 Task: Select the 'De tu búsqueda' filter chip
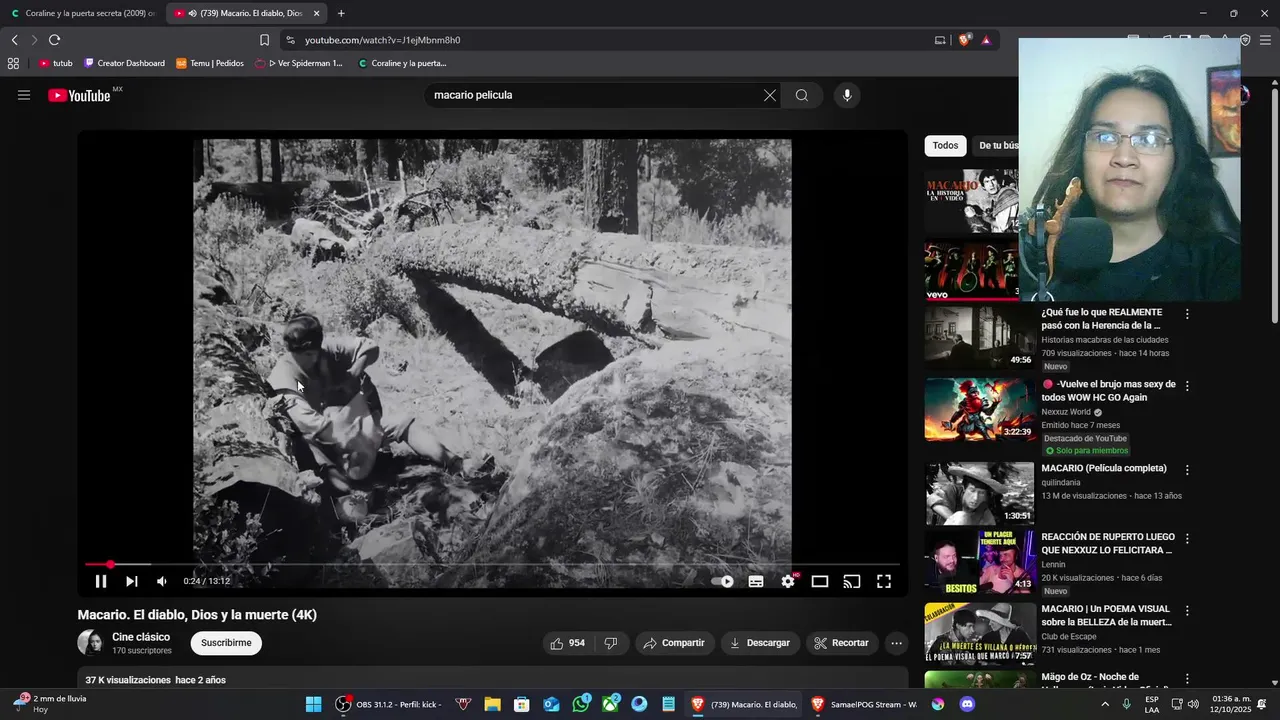pyautogui.click(x=997, y=146)
